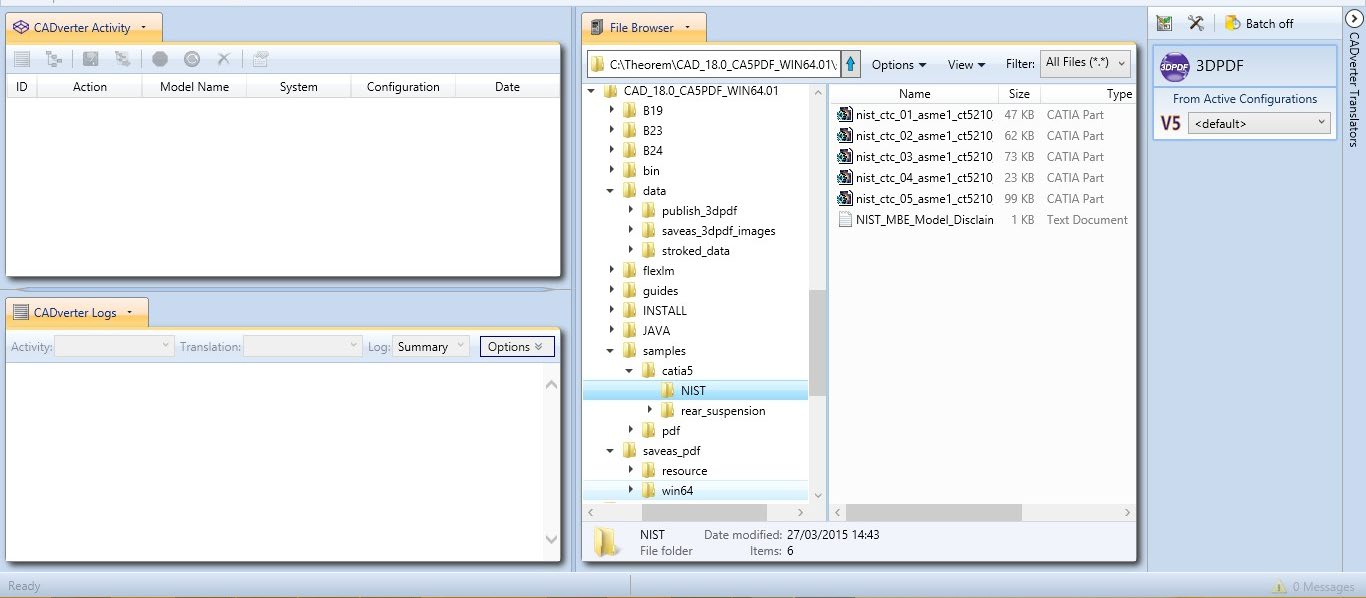
Task: Collapse the samples folder node
Action: click(611, 351)
